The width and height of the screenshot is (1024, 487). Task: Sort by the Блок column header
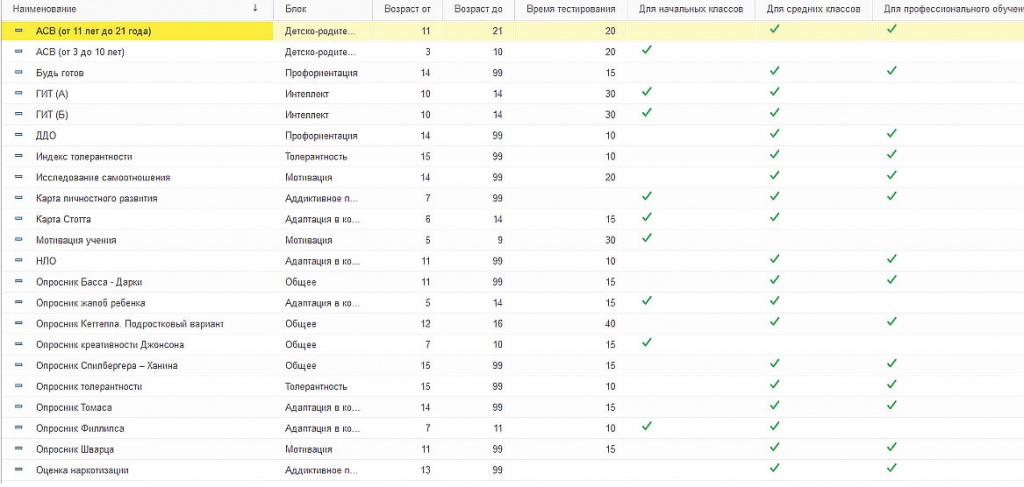point(296,9)
